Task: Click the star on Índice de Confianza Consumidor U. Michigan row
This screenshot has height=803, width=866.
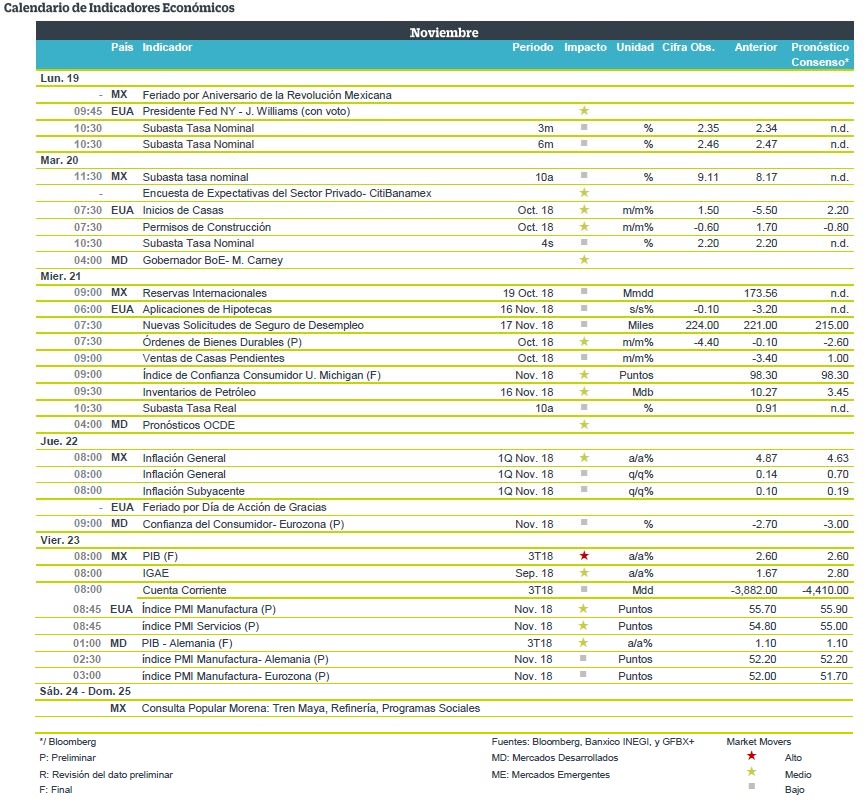Action: 584,374
